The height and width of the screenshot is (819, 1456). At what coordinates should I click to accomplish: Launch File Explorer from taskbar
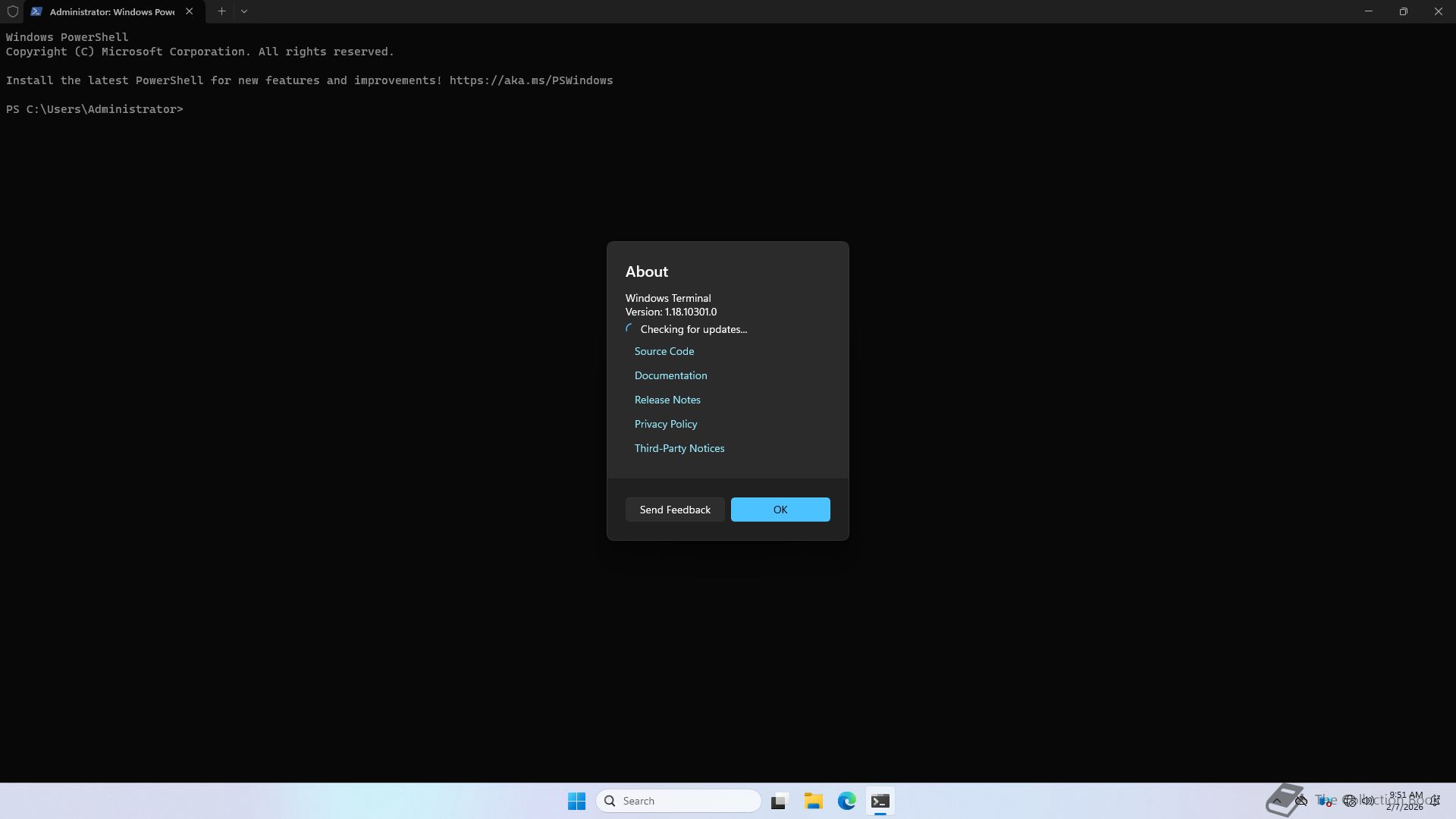[813, 801]
